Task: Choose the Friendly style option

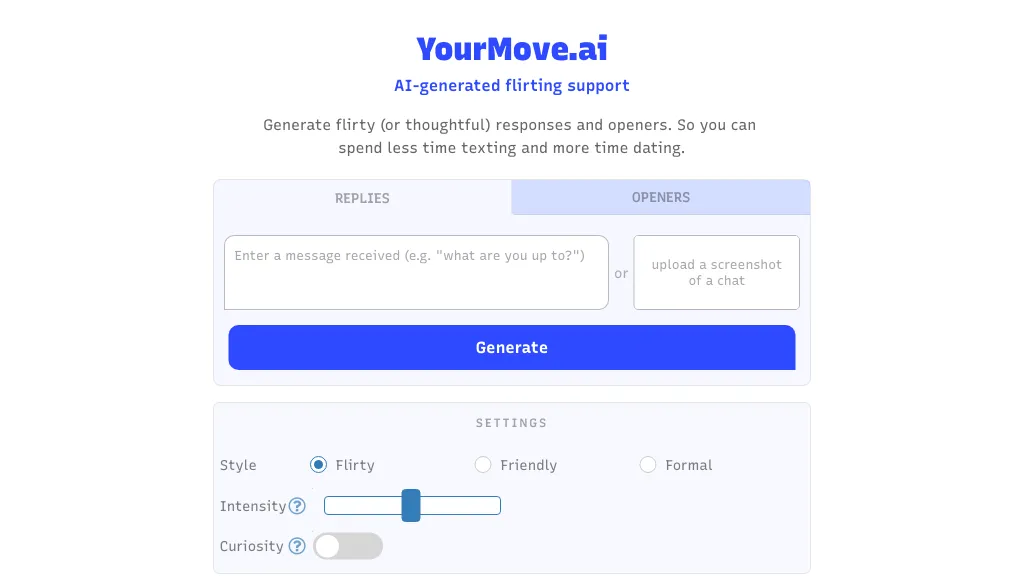Action: tap(483, 465)
